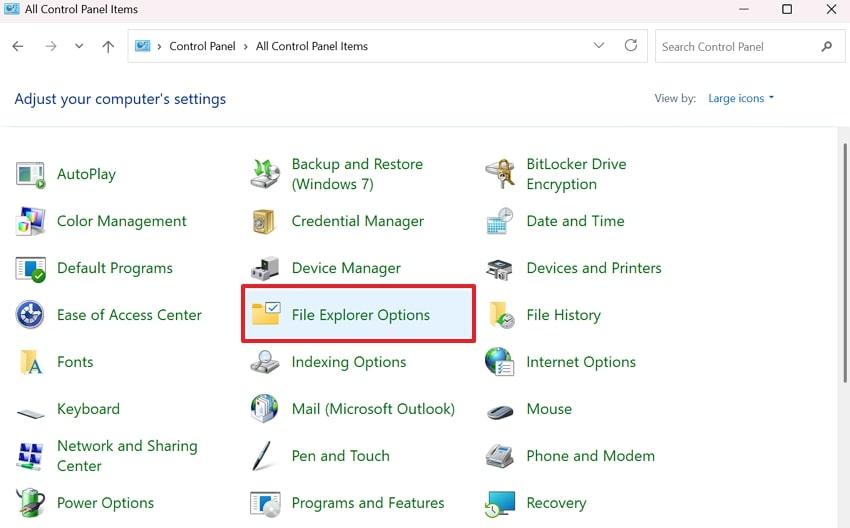Open the Indexing Options text link
This screenshot has height=528, width=850.
tap(349, 362)
